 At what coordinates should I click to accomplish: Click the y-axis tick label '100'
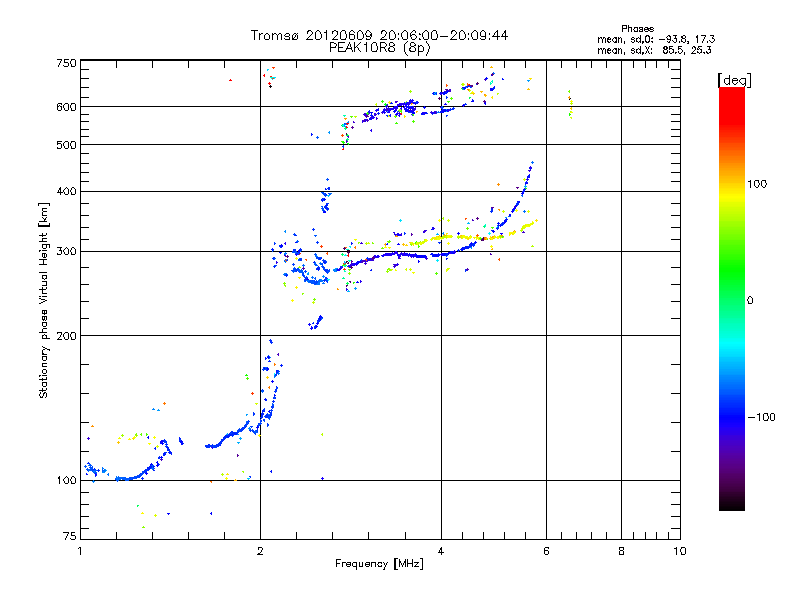click(66, 481)
